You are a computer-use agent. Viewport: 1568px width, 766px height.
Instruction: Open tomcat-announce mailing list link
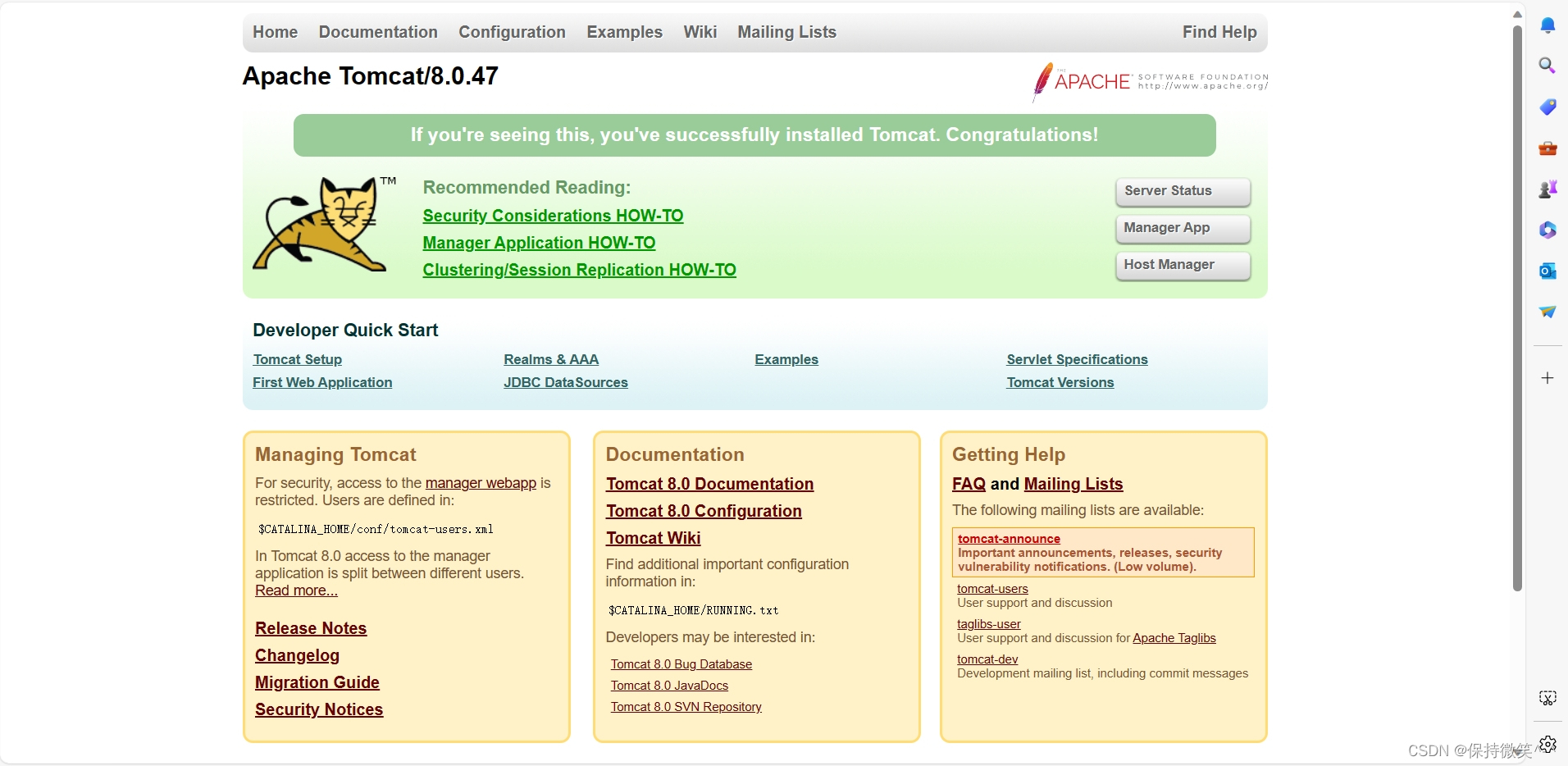click(1009, 539)
